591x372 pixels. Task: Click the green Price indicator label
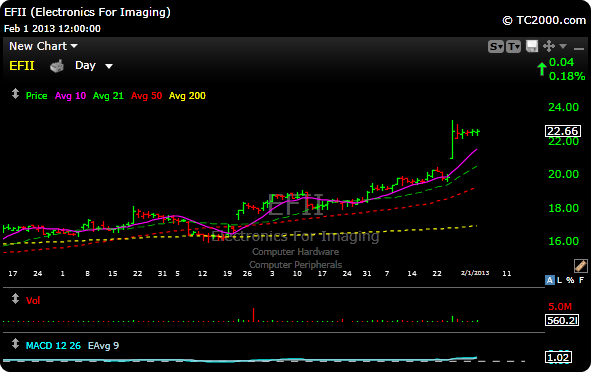(x=36, y=96)
